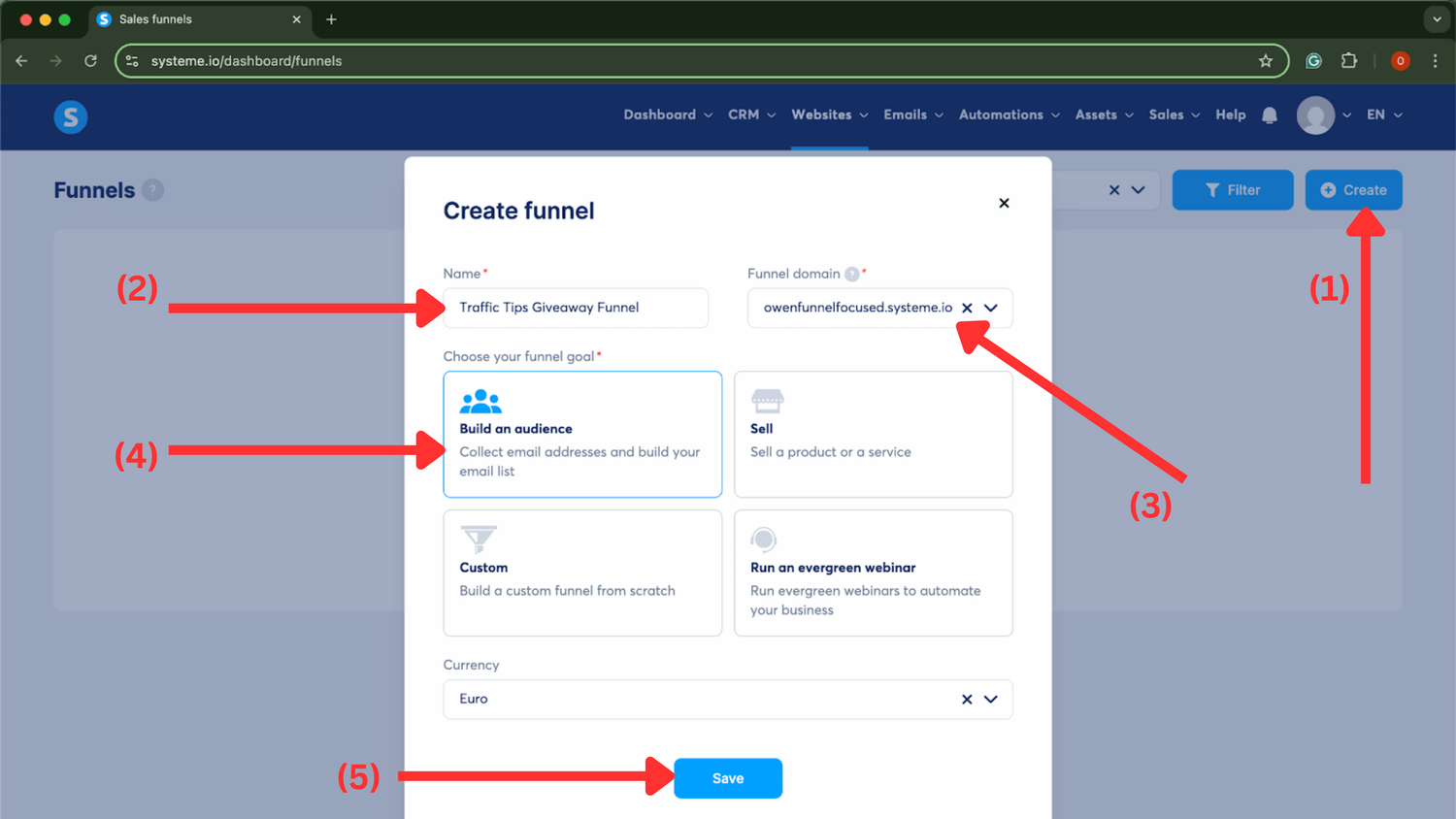Open the CRM menu

(751, 115)
